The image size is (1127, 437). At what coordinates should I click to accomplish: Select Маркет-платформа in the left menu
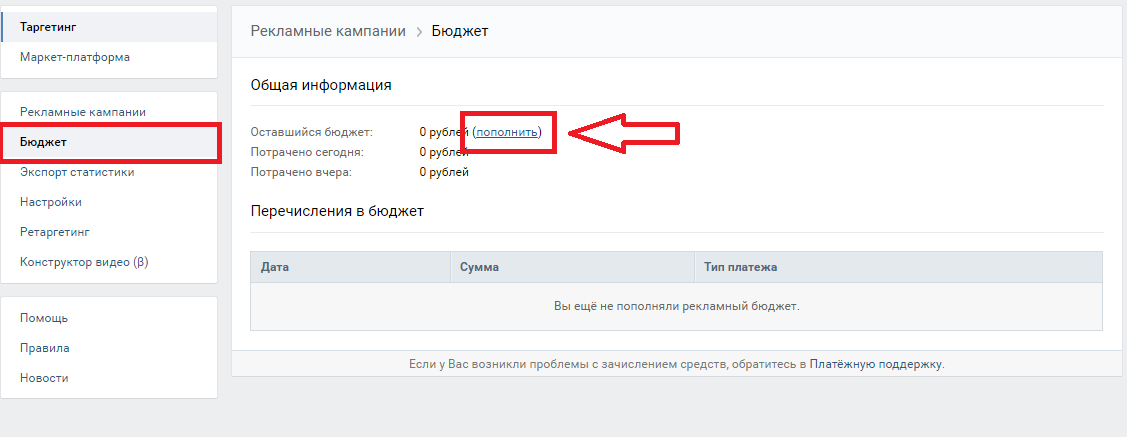[x=75, y=57]
